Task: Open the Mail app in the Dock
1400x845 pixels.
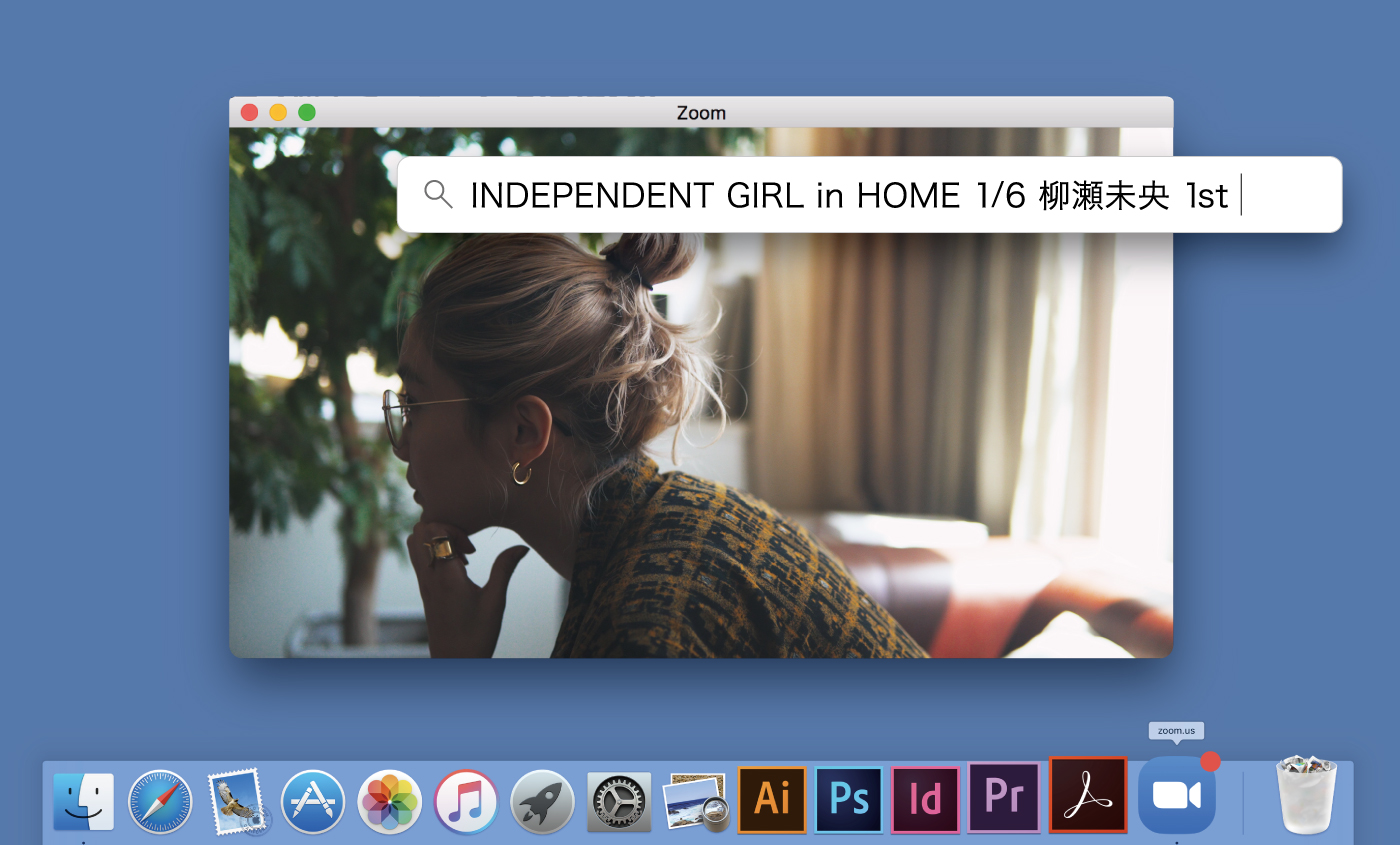Action: click(237, 801)
